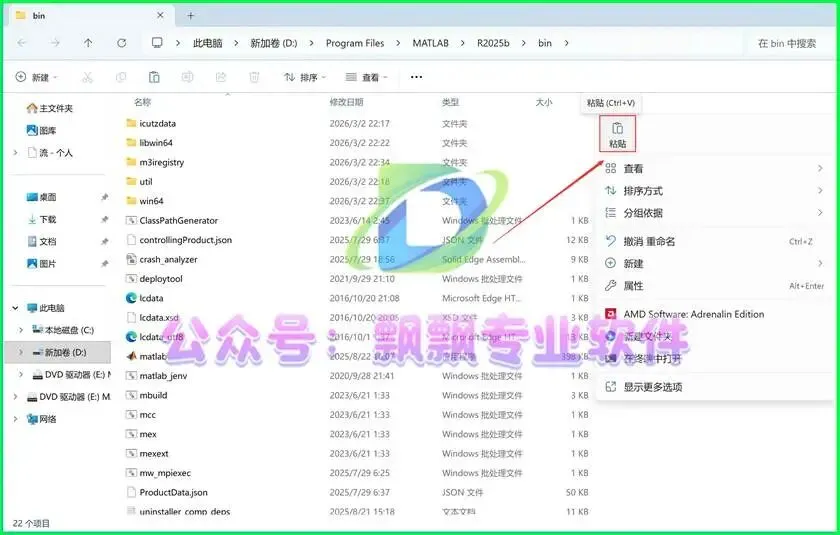Open 排序 sort dropdown in toolbar
This screenshot has height=535, width=840.
tap(304, 77)
